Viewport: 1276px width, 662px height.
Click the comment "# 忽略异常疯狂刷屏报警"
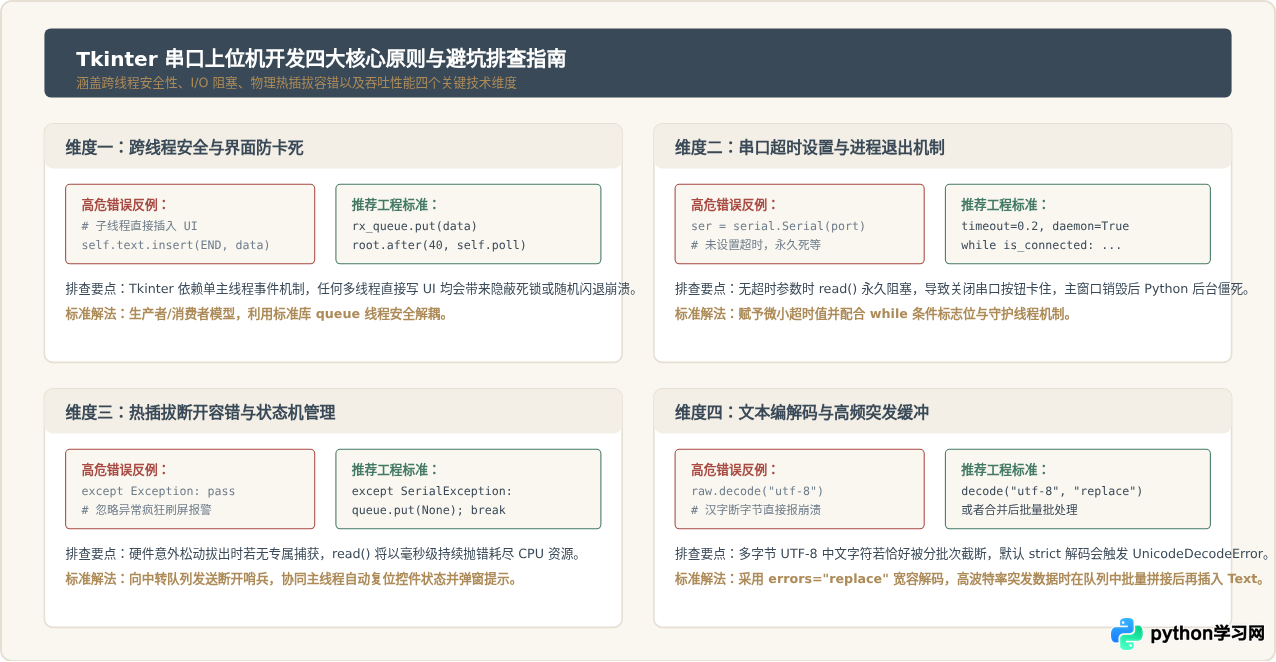(x=146, y=510)
